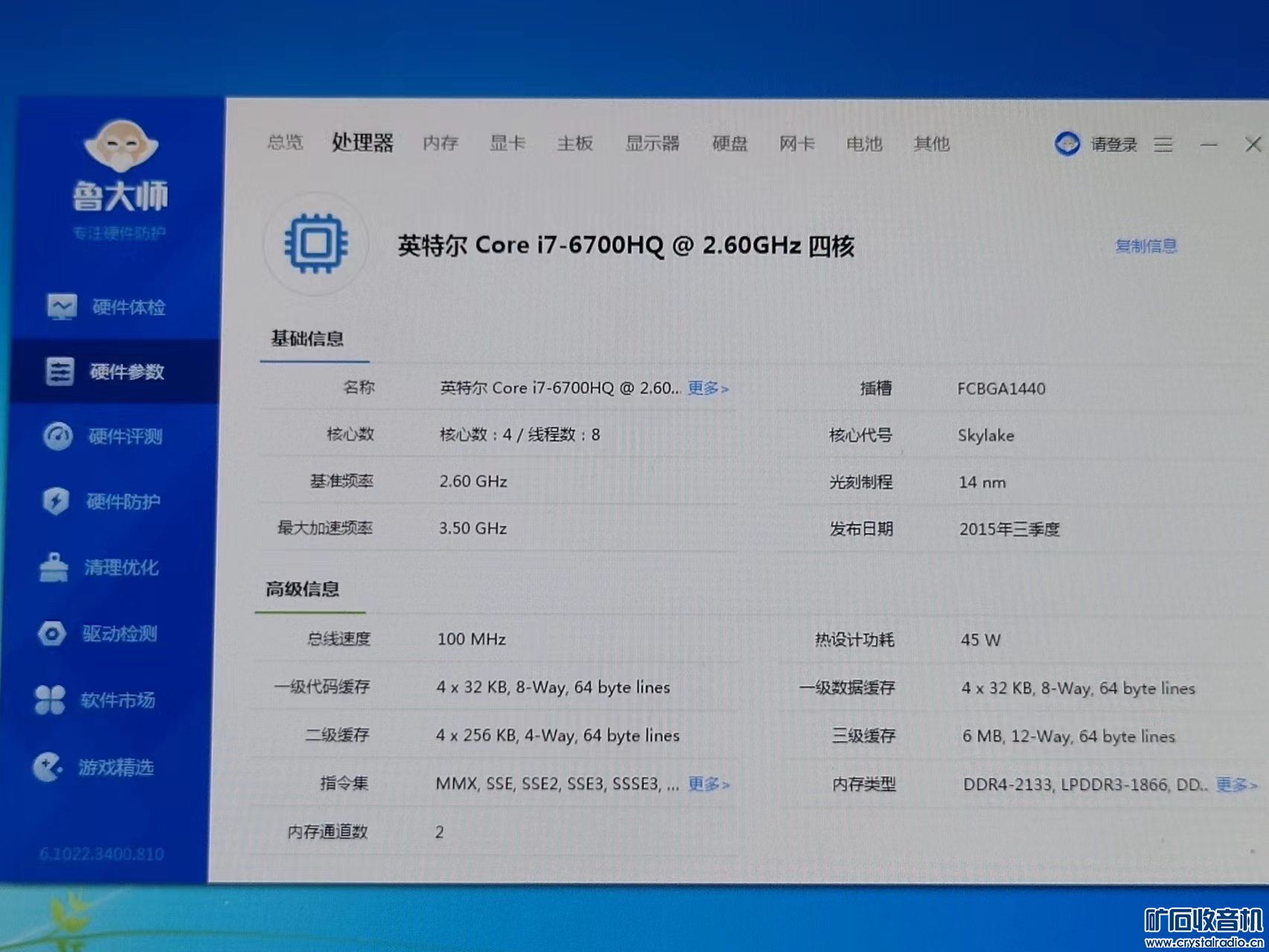The width and height of the screenshot is (1269, 952).
Task: Switch to the 显示器 tab
Action: click(x=652, y=143)
